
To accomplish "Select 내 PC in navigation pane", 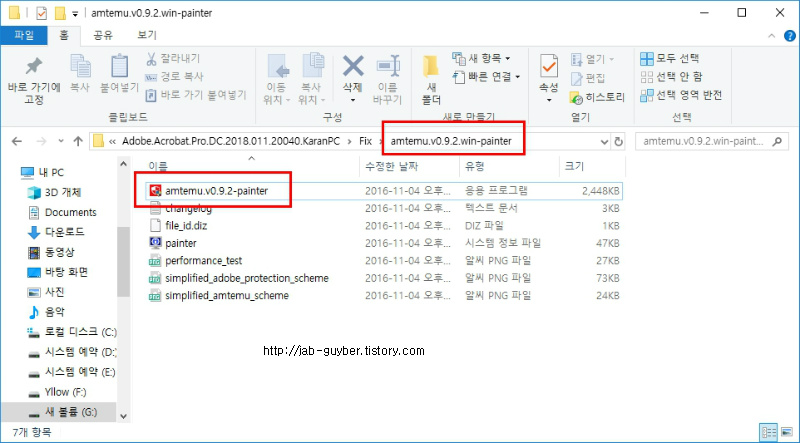I will pos(42,173).
